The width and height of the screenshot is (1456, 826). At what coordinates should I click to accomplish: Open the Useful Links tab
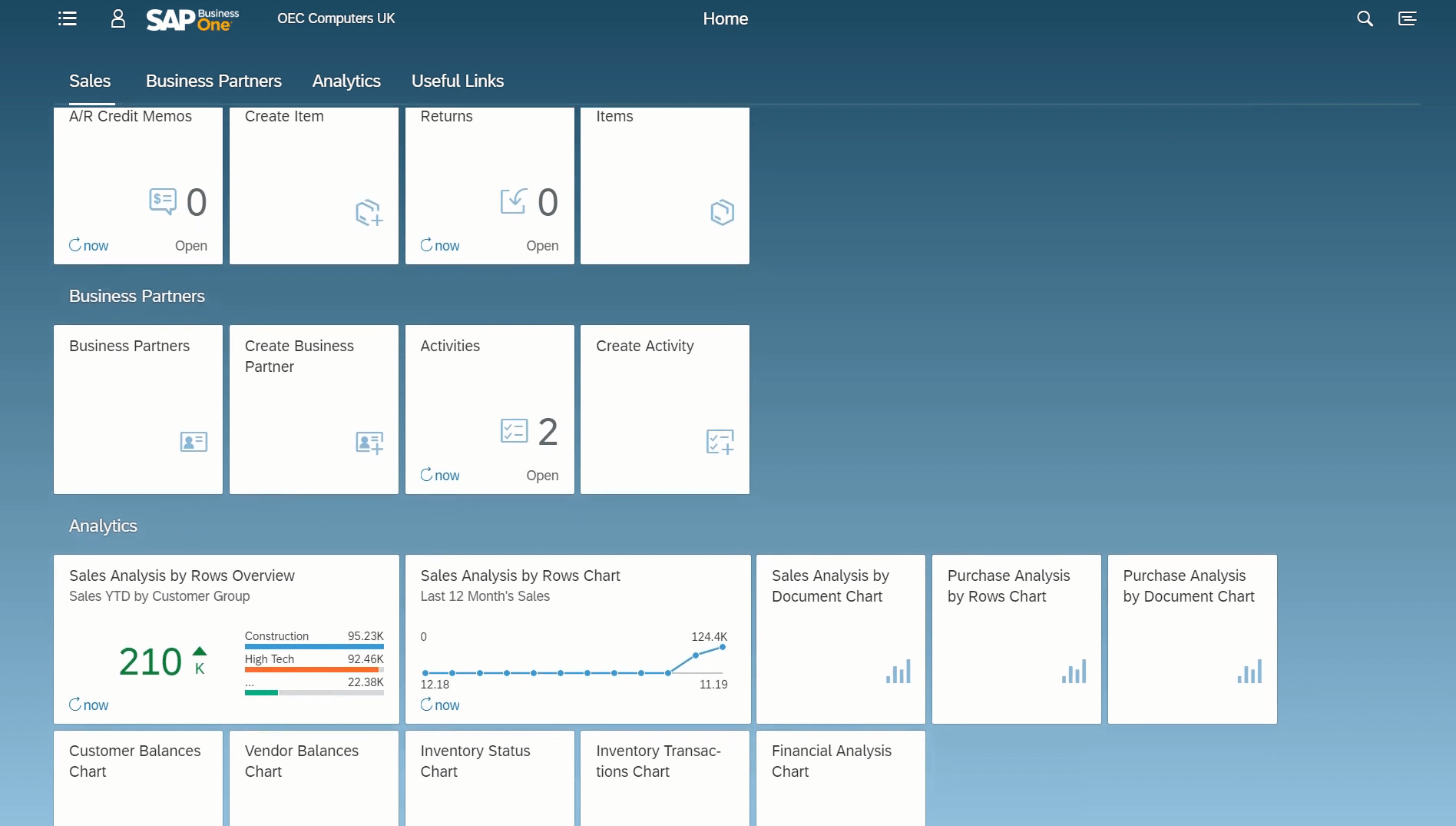pos(457,81)
